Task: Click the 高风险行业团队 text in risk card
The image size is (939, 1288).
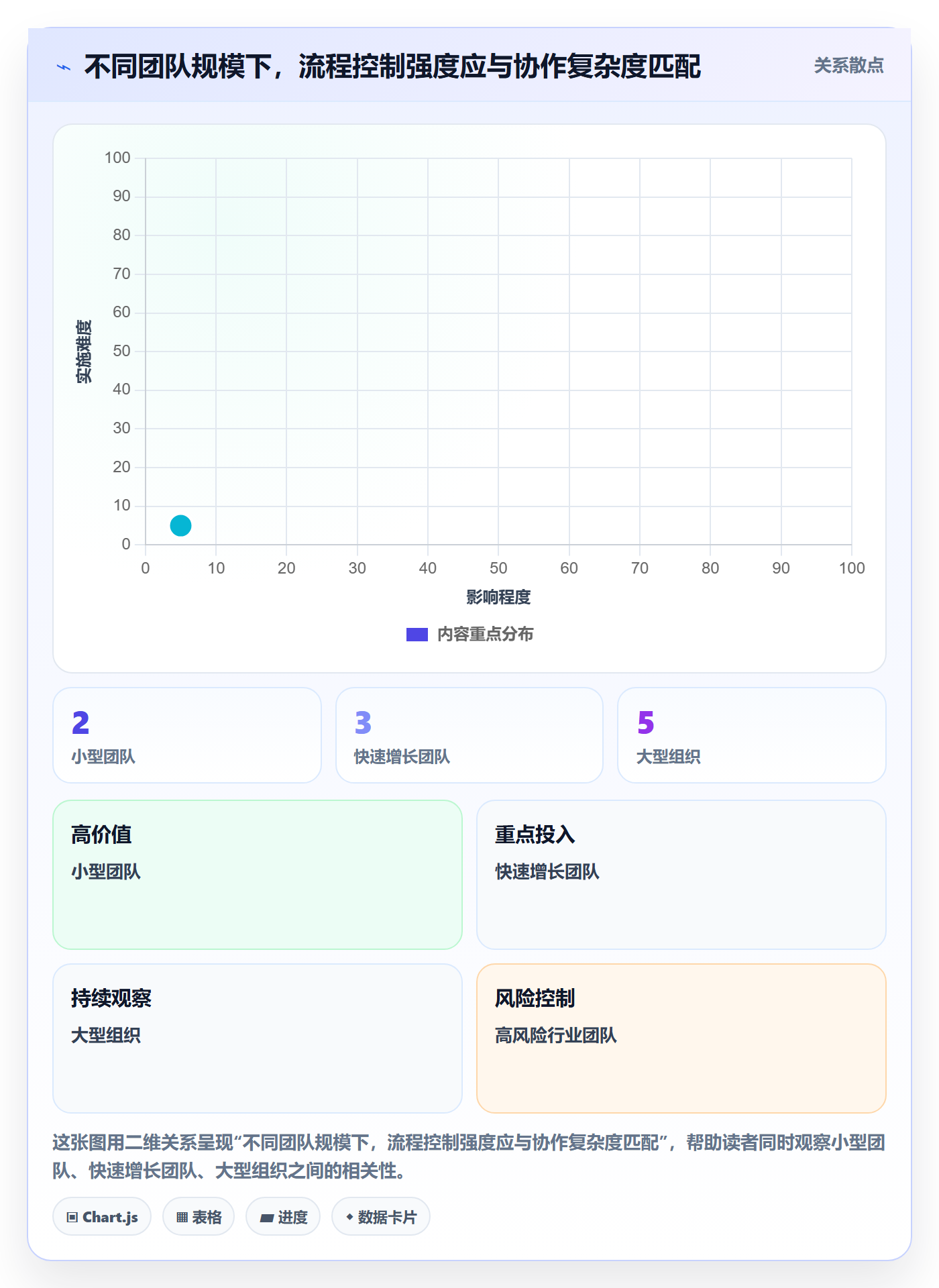Action: click(555, 1036)
